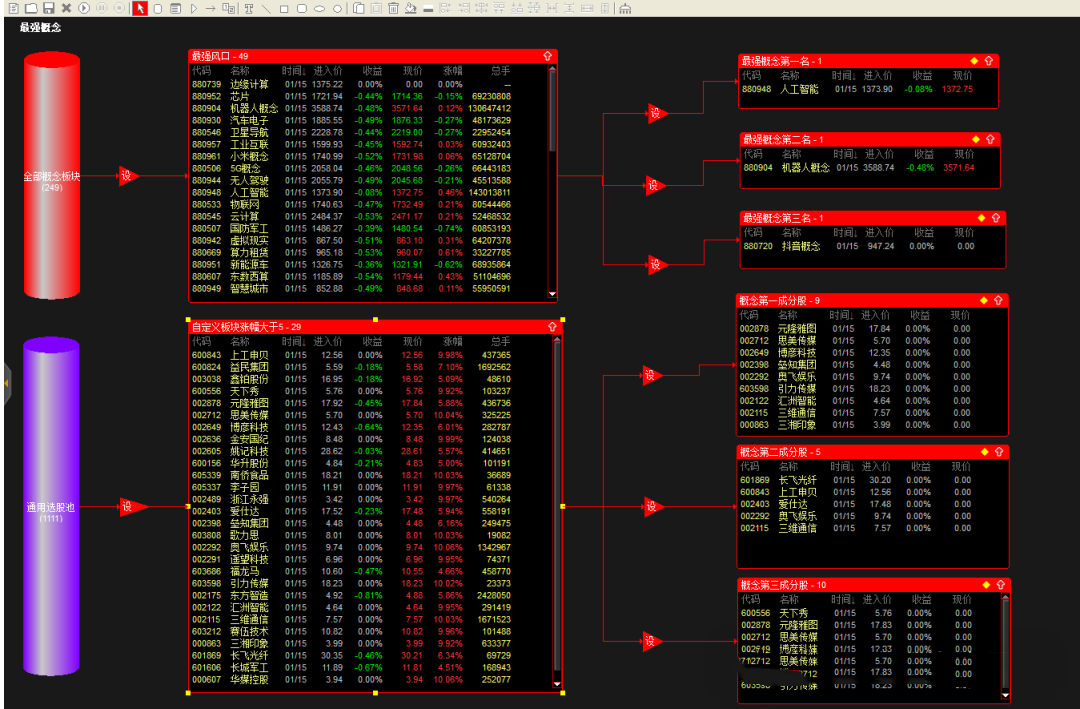Open the fill color bucket tool
This screenshot has height=709, width=1080.
[411, 8]
